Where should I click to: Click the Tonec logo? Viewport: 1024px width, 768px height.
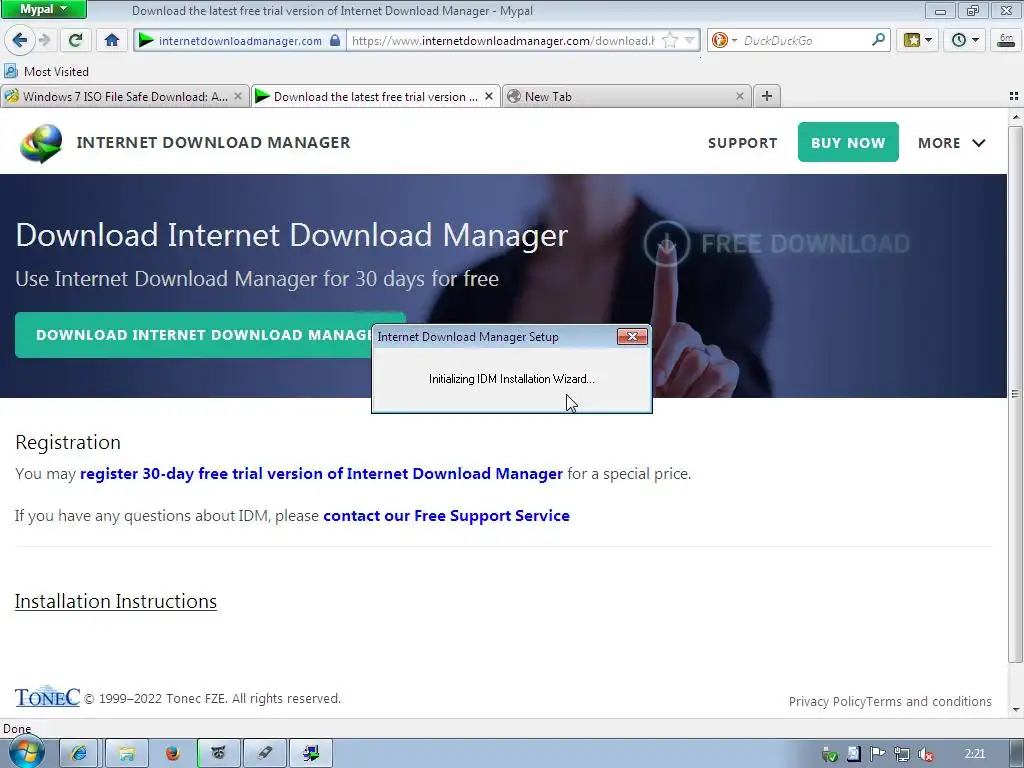pyautogui.click(x=47, y=696)
